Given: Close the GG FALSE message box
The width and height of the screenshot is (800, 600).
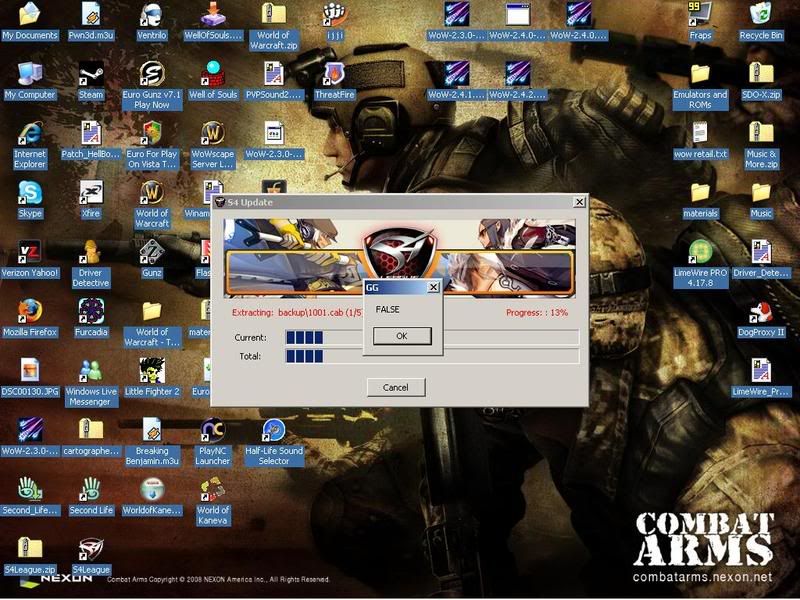Looking at the screenshot, I should 433,287.
